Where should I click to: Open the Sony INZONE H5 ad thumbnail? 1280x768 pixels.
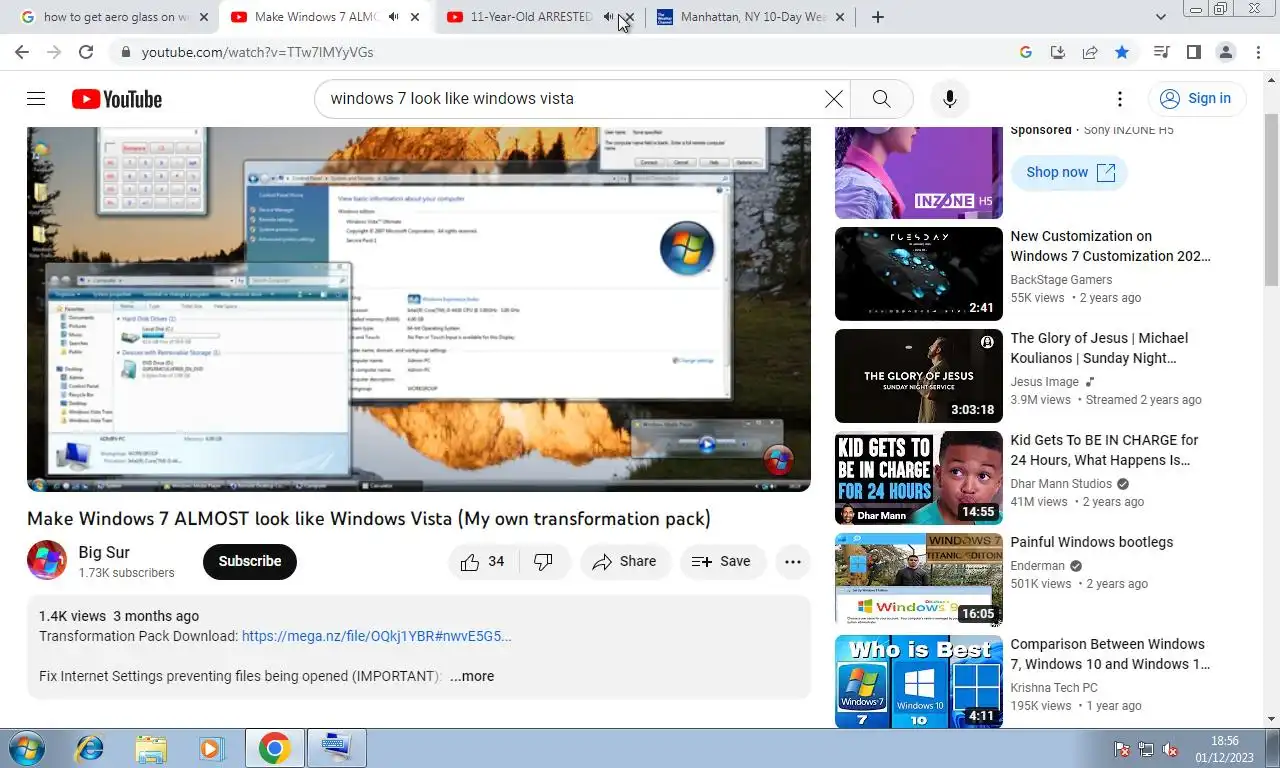918,172
